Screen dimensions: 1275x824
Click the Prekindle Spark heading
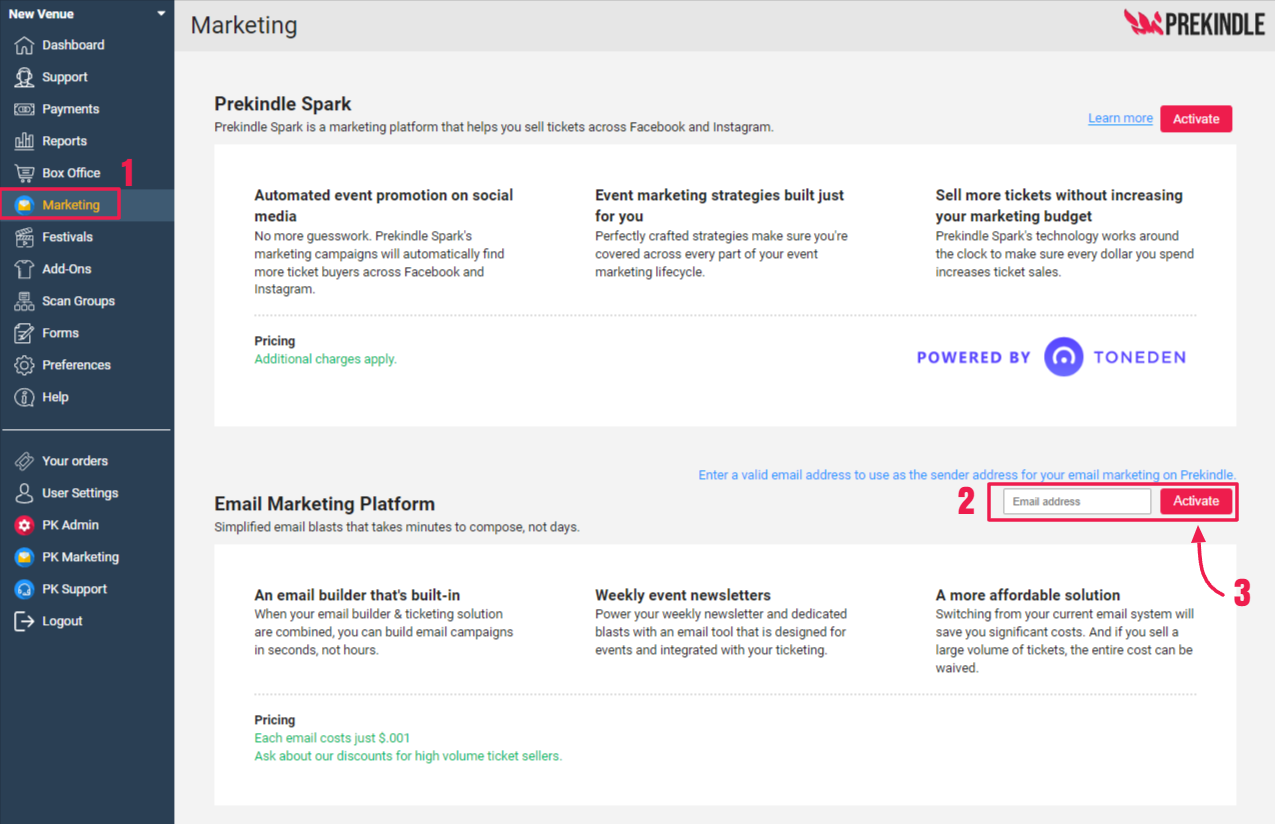(x=283, y=104)
